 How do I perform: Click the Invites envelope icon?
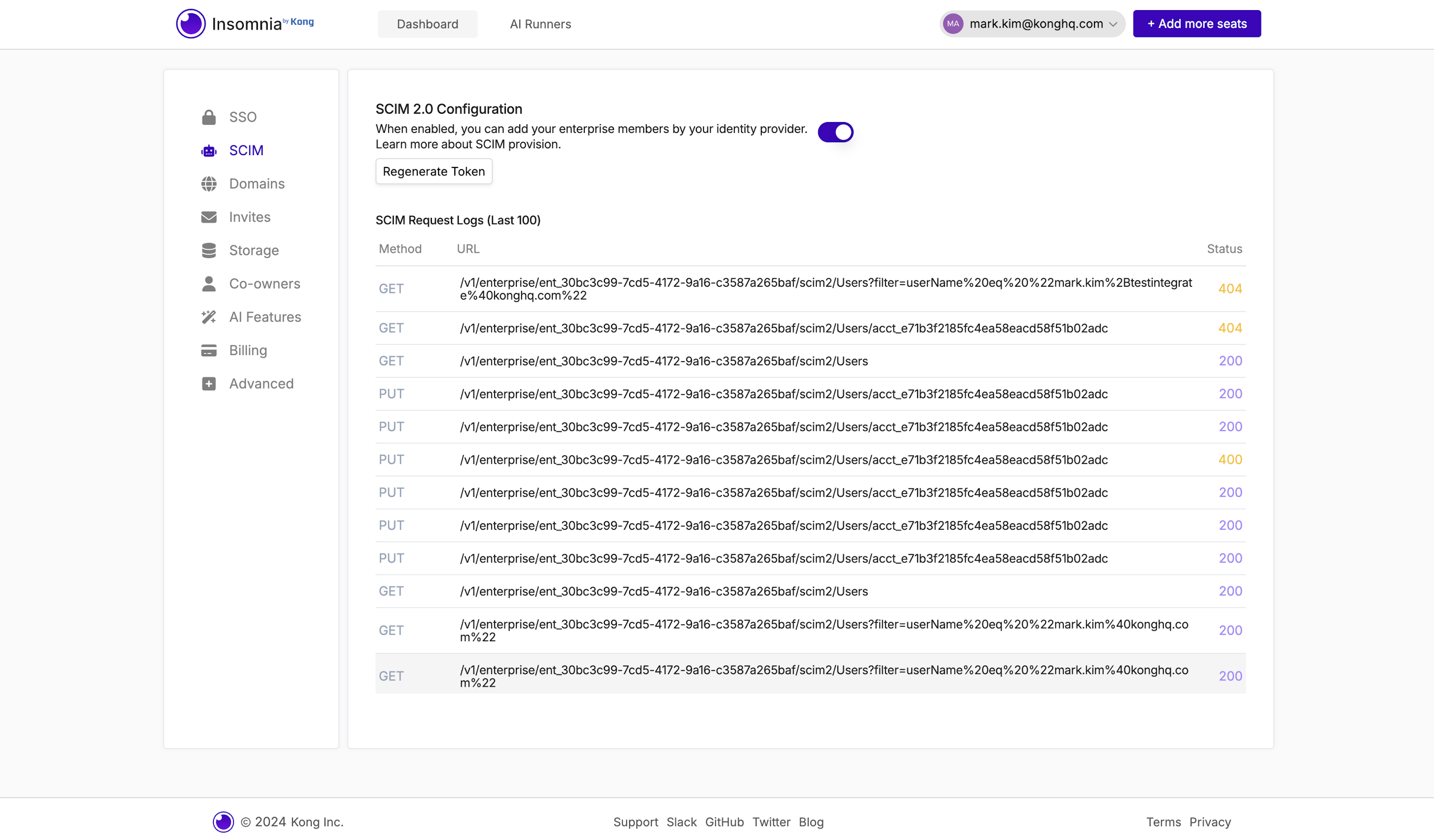pyautogui.click(x=209, y=217)
